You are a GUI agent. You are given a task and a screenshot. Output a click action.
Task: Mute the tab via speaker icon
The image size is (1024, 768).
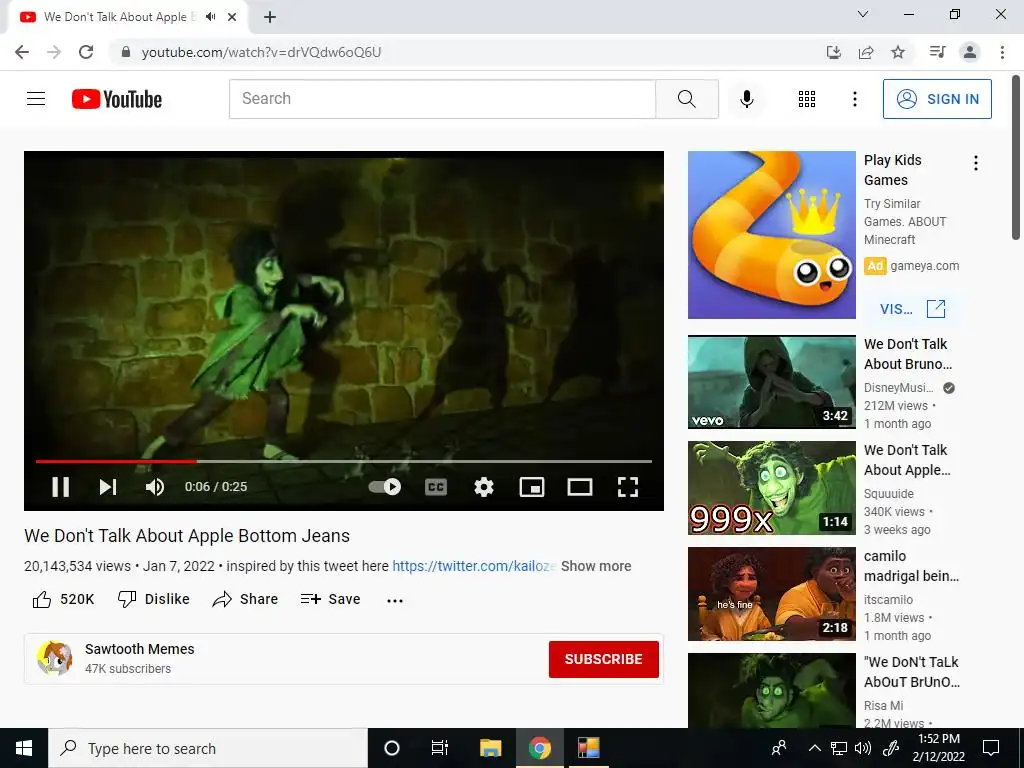point(210,17)
